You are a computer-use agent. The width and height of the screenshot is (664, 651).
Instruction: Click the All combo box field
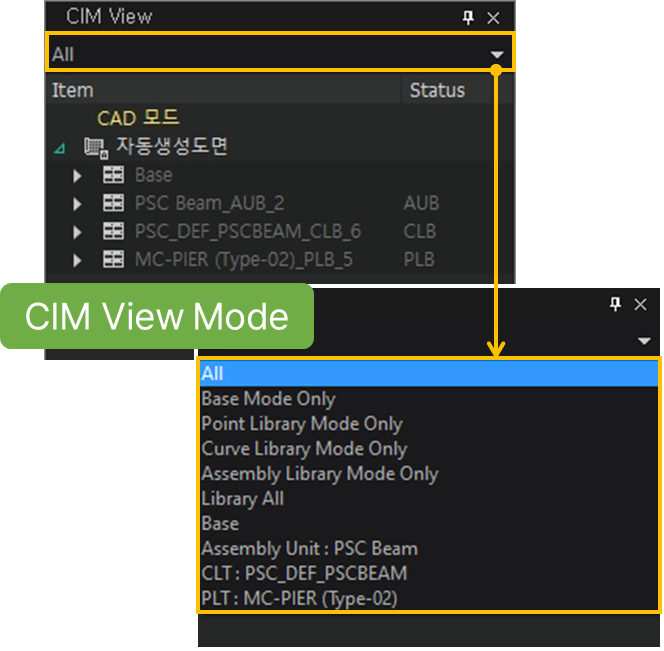[x=280, y=53]
